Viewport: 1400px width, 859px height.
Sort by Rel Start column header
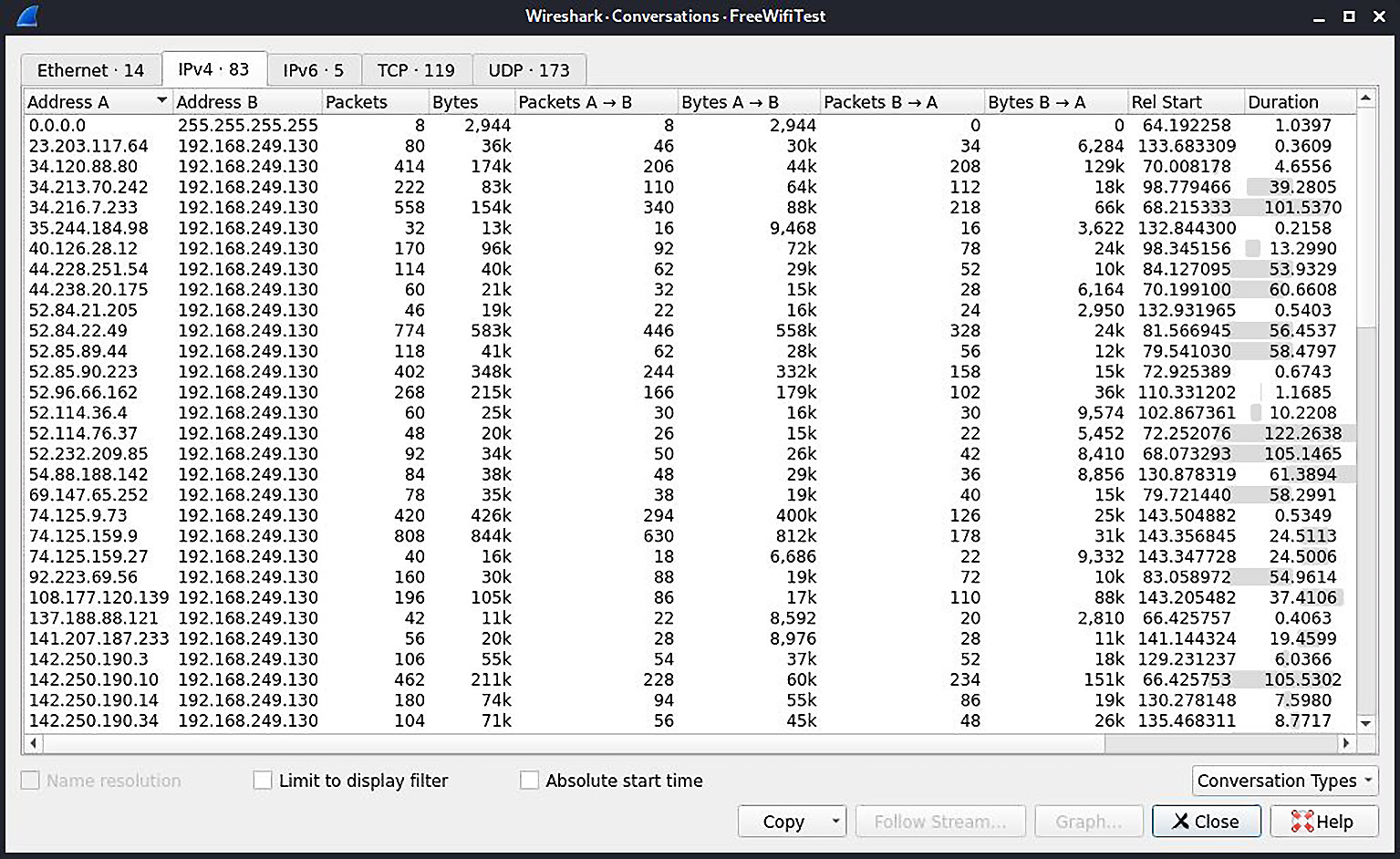coord(1186,101)
